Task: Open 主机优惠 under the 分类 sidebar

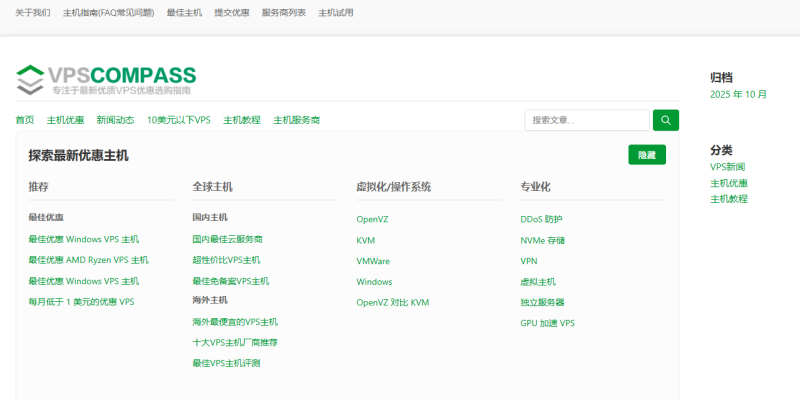Action: (x=729, y=183)
